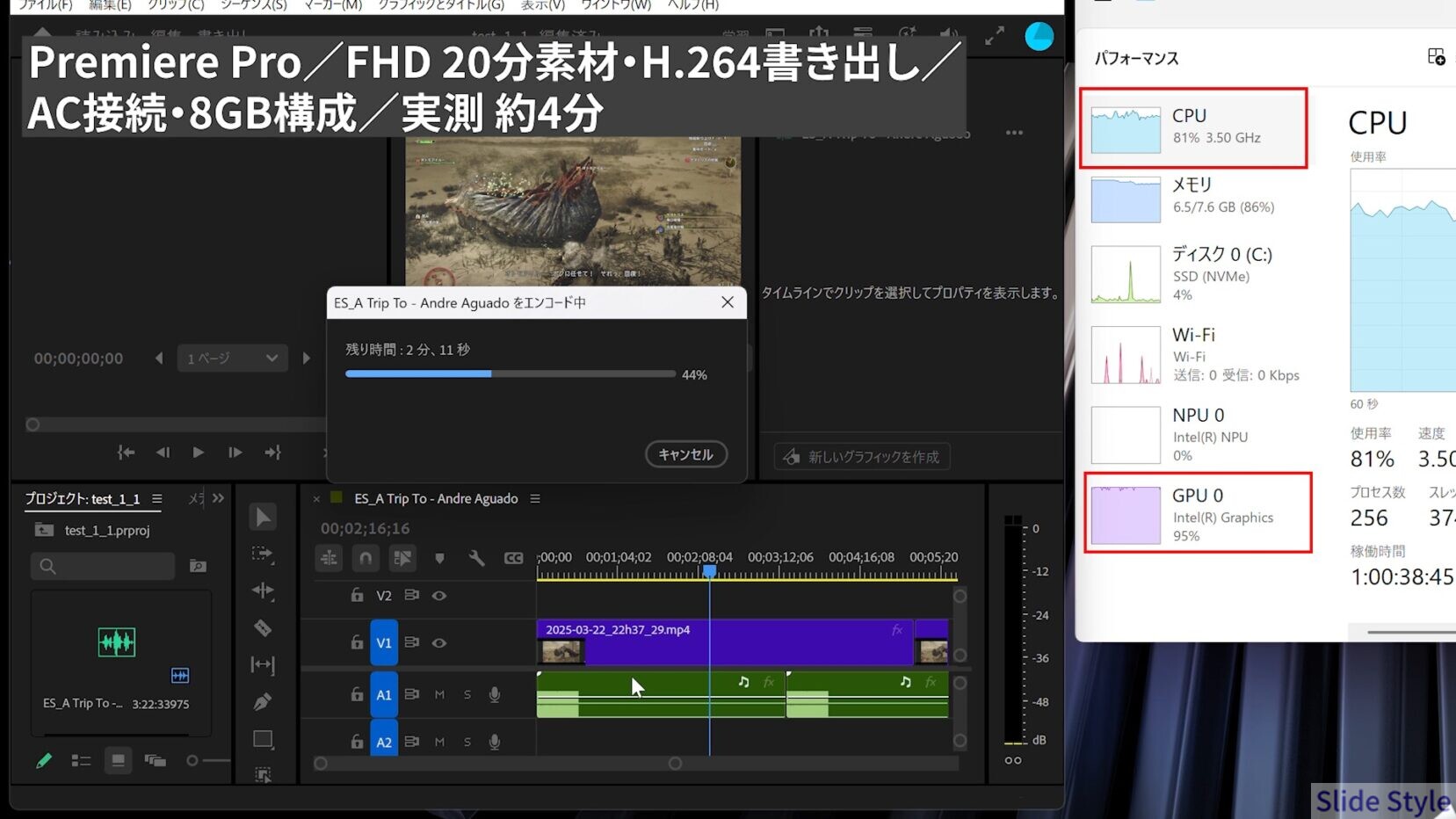The height and width of the screenshot is (819, 1456).
Task: Switch the project panel to icon view
Action: coord(118,760)
